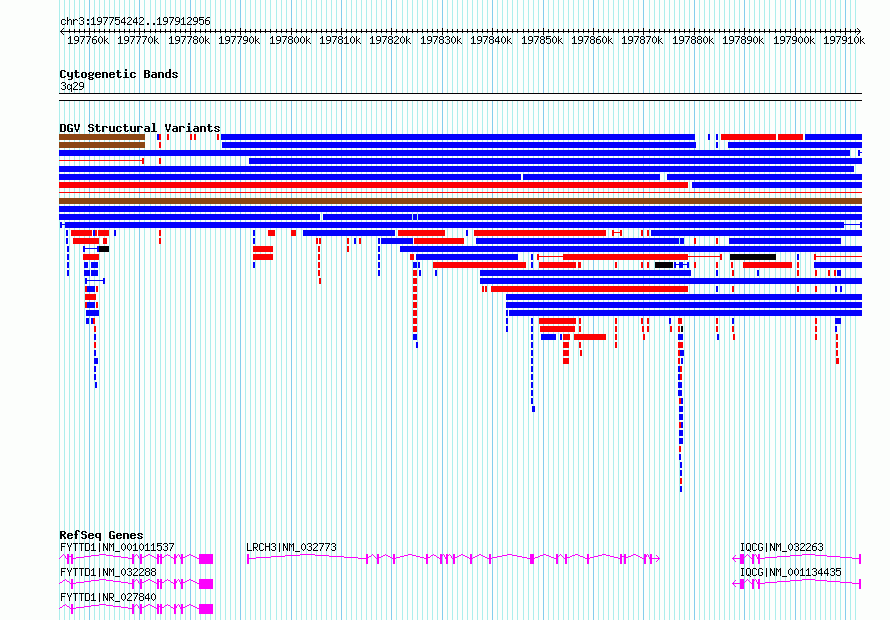Select the 197790k ruler position
The width and height of the screenshot is (890, 620).
point(239,40)
